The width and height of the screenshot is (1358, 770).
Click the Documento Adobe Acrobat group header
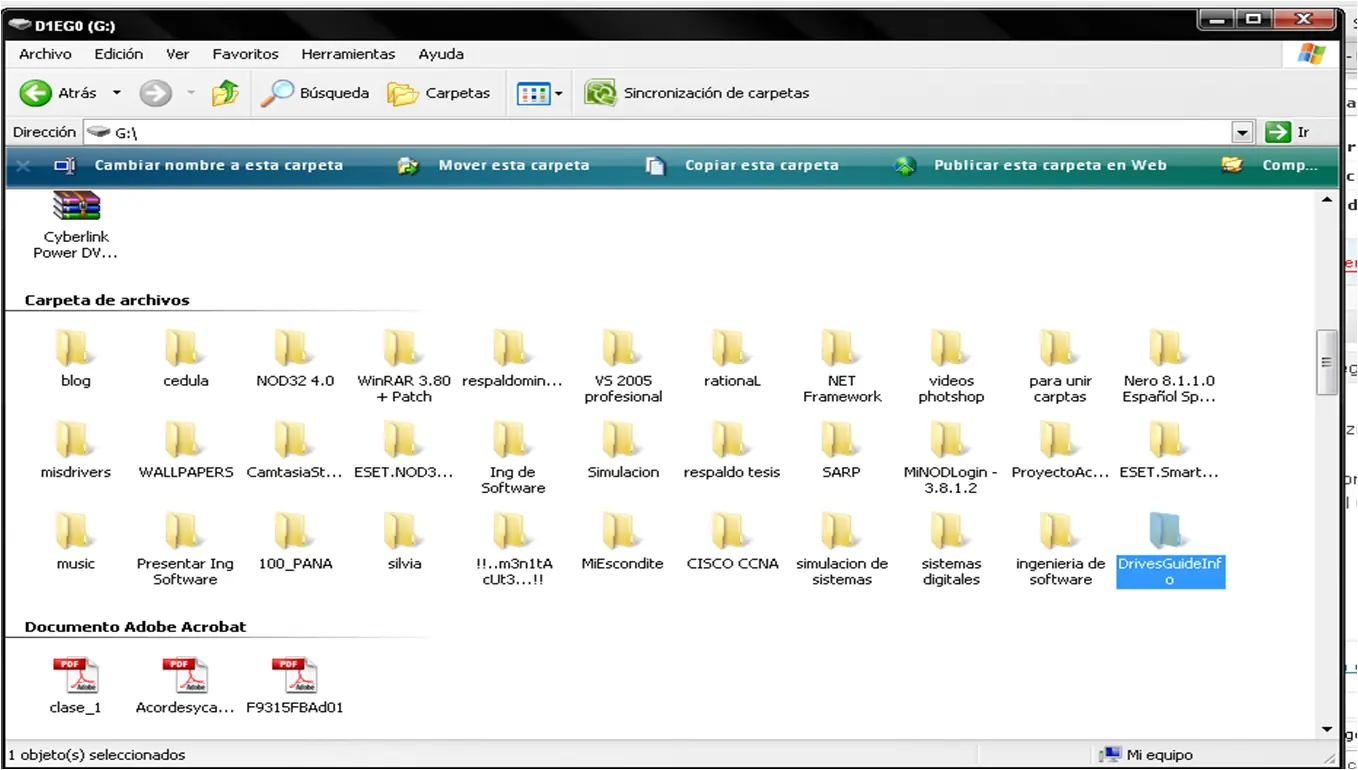tap(135, 627)
